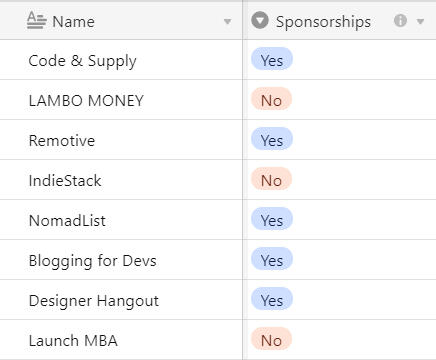Viewport: 436px width, 360px height.
Task: Click the info icon in Sponsorships header
Action: [400, 21]
